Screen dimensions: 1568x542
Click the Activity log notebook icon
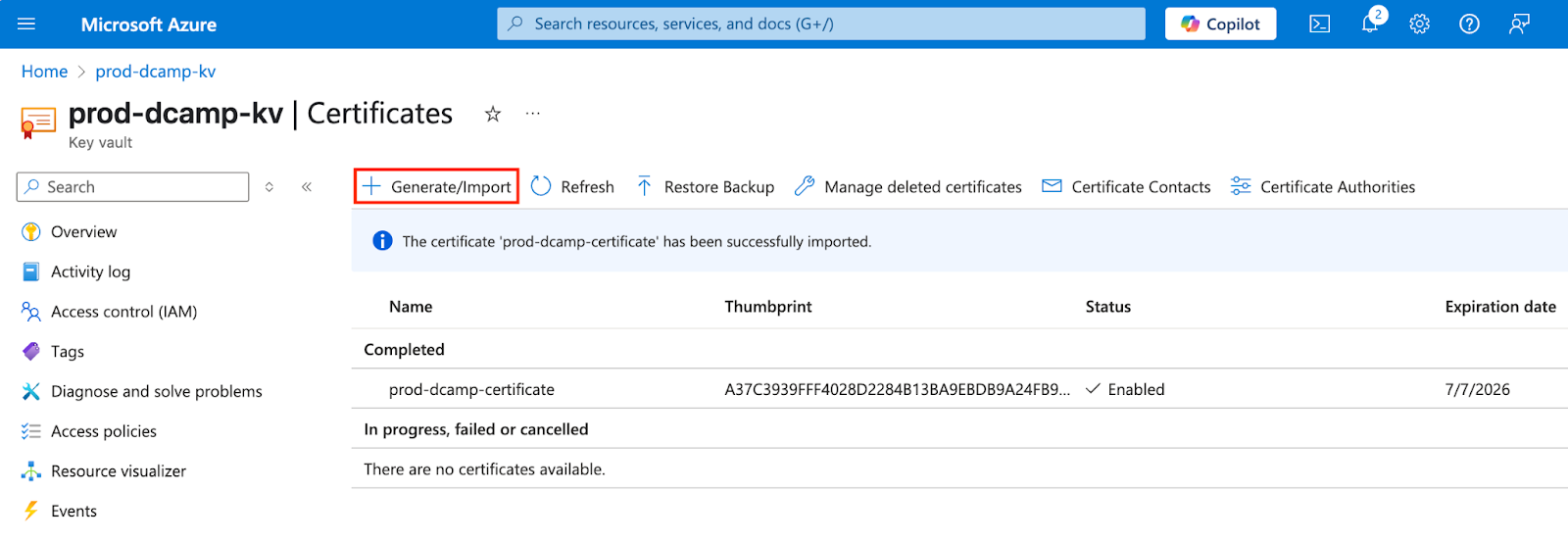coord(31,271)
